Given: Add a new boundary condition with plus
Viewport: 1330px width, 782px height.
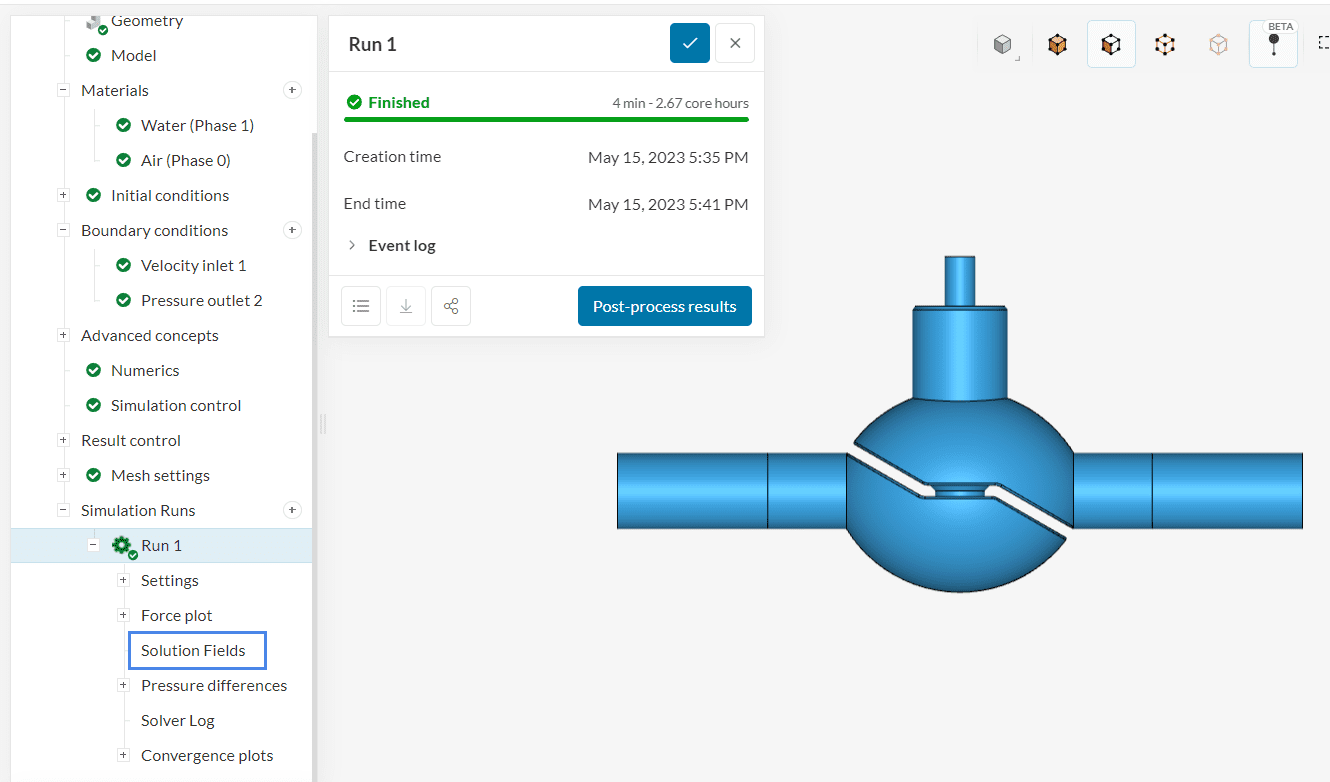Looking at the screenshot, I should point(292,230).
